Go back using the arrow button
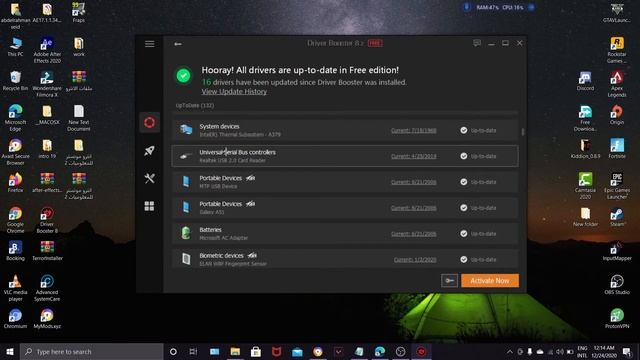Image resolution: width=640 pixels, height=360 pixels. point(178,44)
